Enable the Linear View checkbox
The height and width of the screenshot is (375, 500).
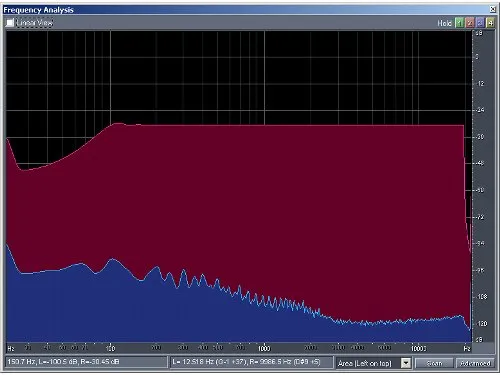pos(10,23)
